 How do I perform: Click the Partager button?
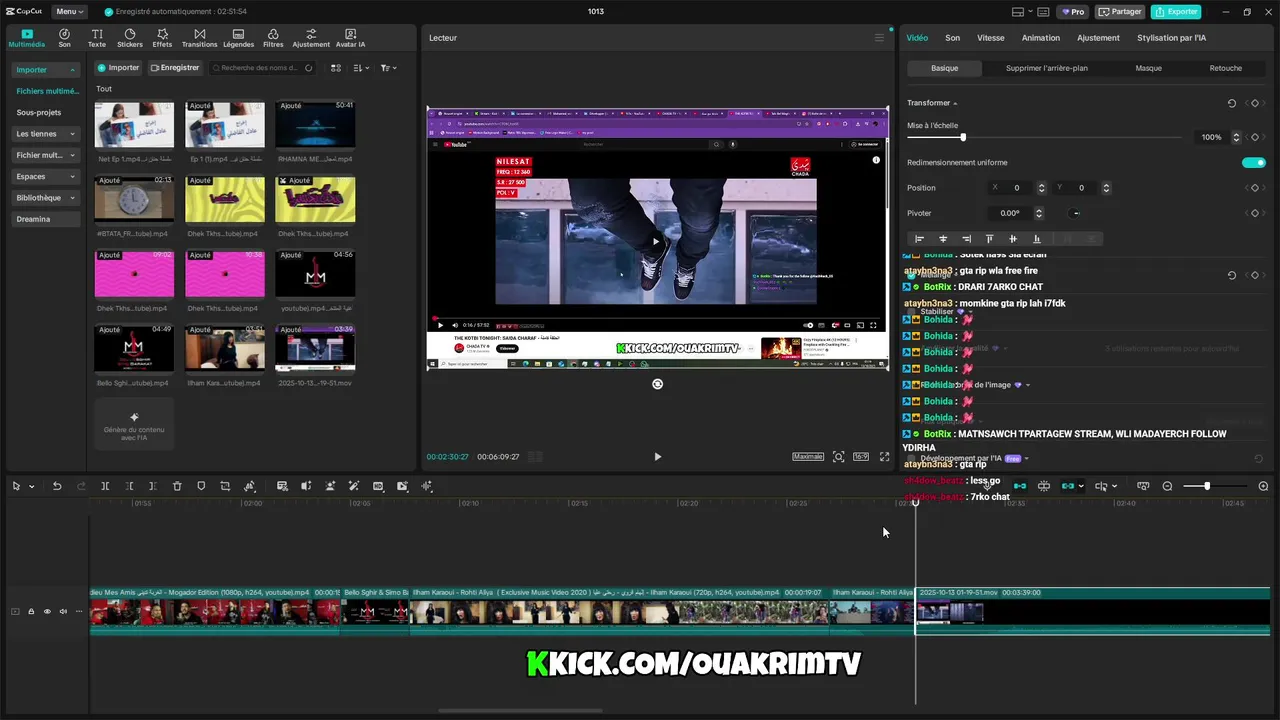coord(1120,12)
